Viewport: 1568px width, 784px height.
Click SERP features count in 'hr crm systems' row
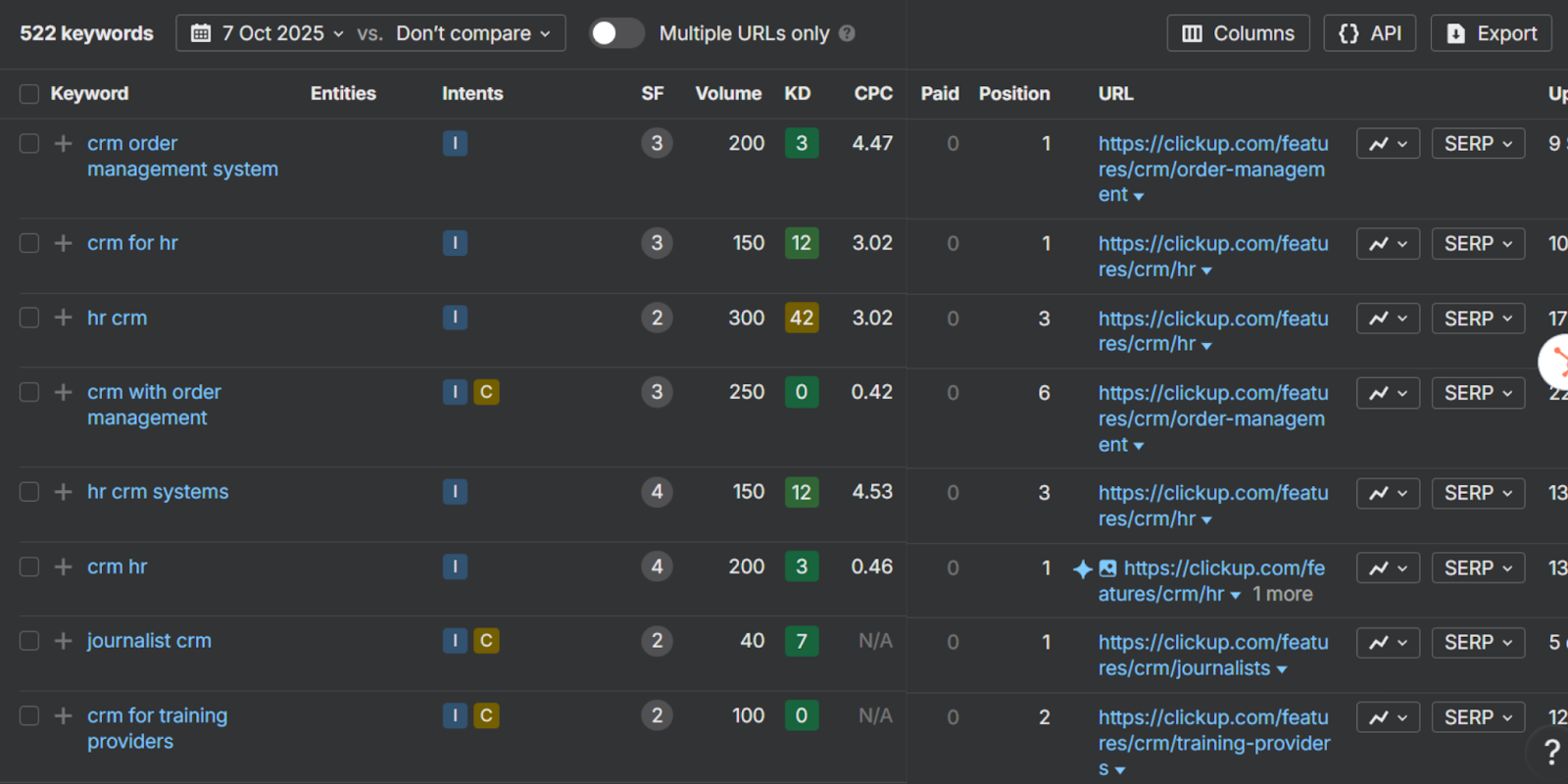pyautogui.click(x=657, y=492)
